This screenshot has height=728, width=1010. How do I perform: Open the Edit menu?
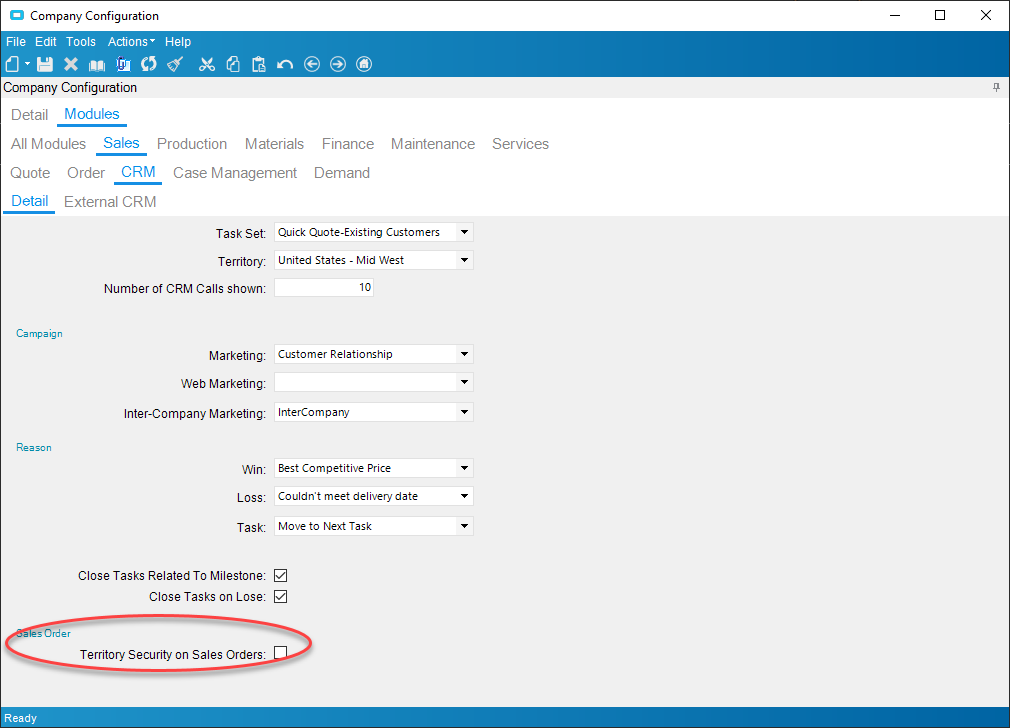[x=46, y=42]
